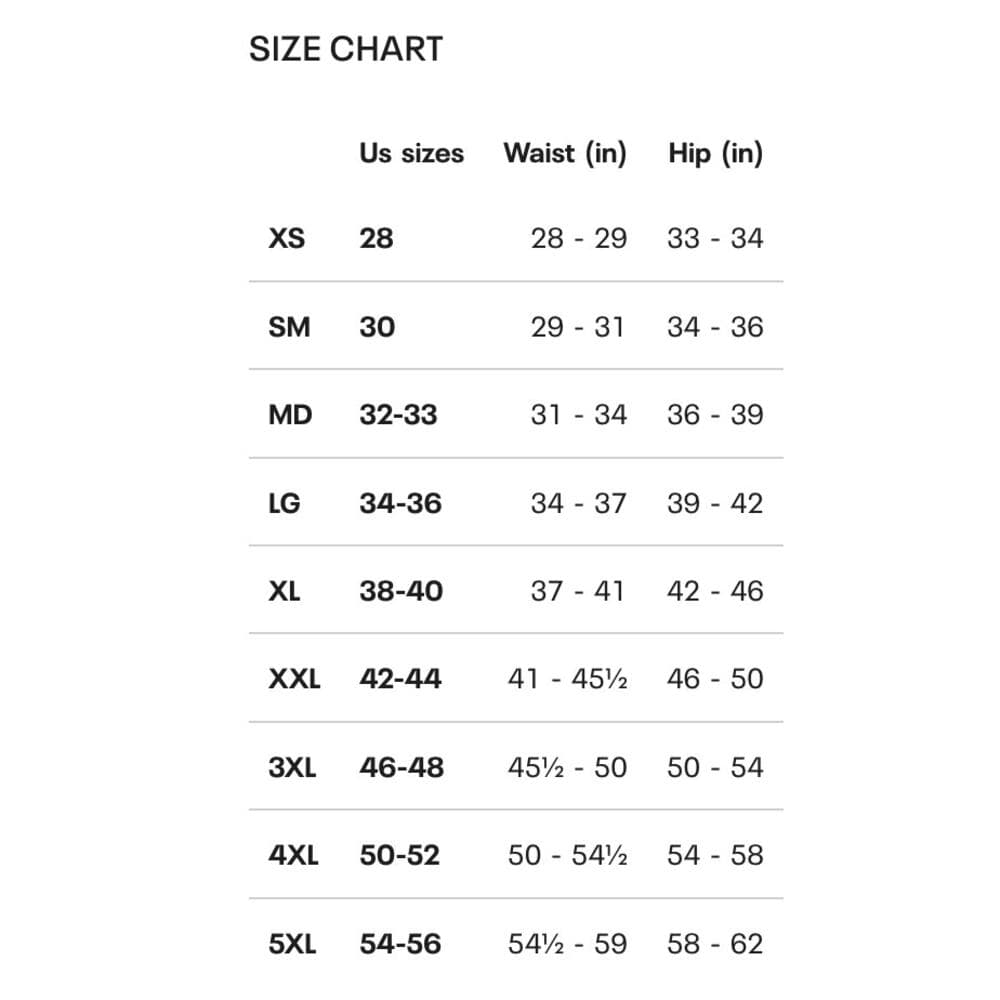Click the 3XL size row label
Viewport: 1000px width, 1000px height.
[292, 767]
